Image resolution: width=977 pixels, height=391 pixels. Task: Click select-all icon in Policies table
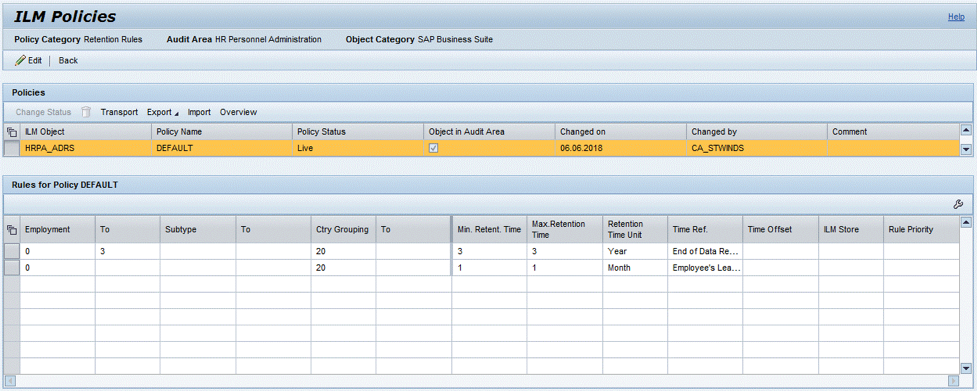(x=11, y=132)
